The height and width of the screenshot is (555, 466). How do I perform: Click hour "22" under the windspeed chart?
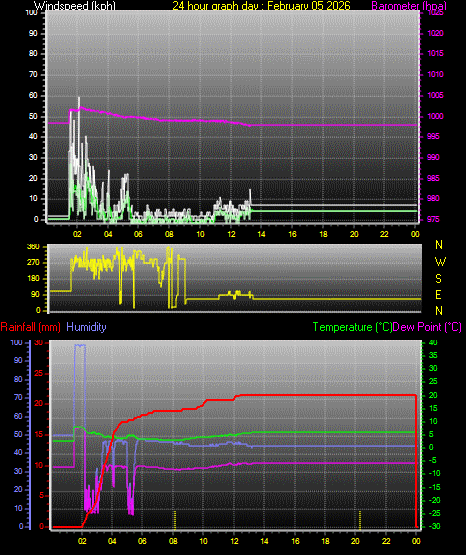tap(384, 234)
